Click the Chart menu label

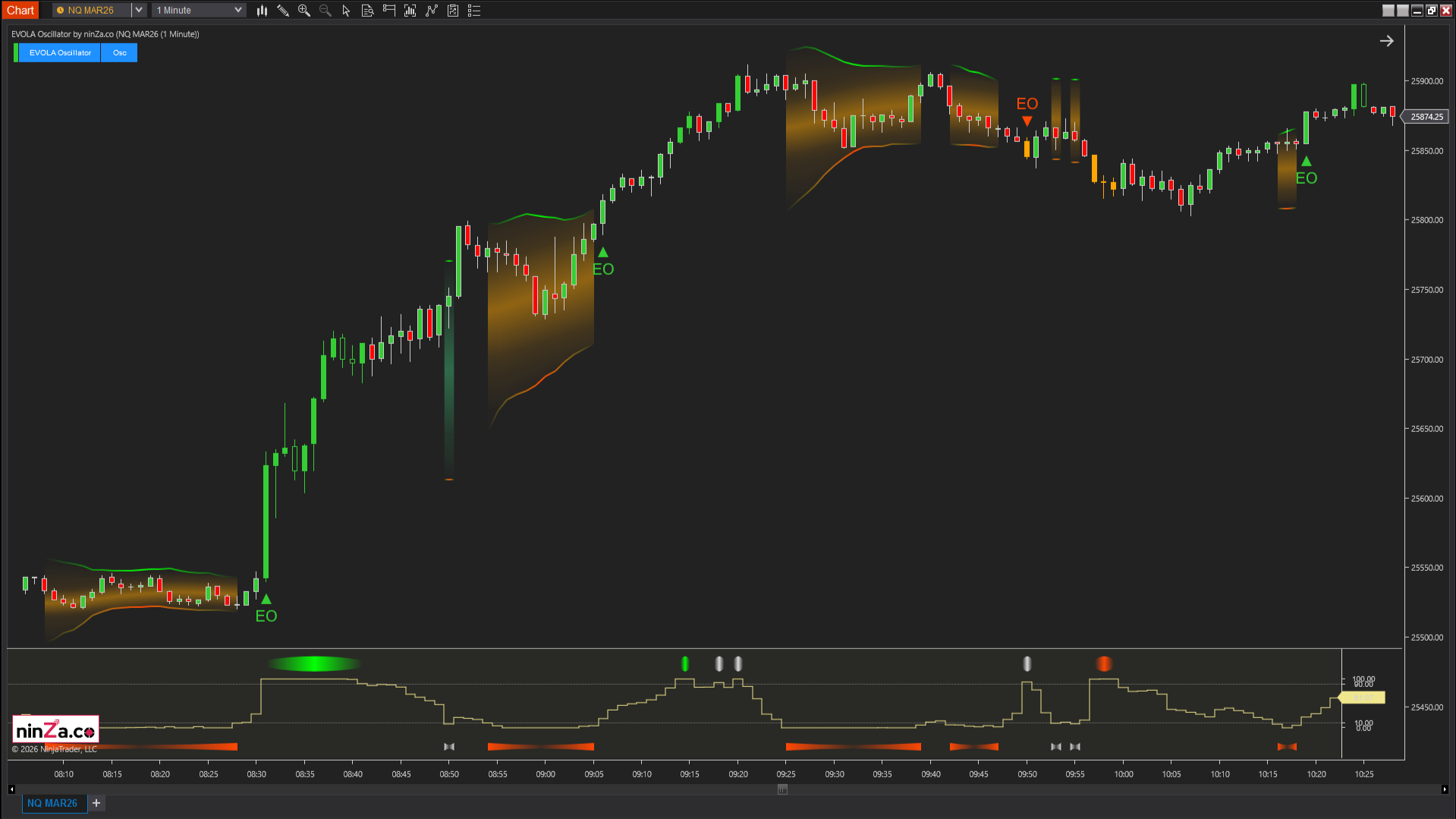point(20,10)
